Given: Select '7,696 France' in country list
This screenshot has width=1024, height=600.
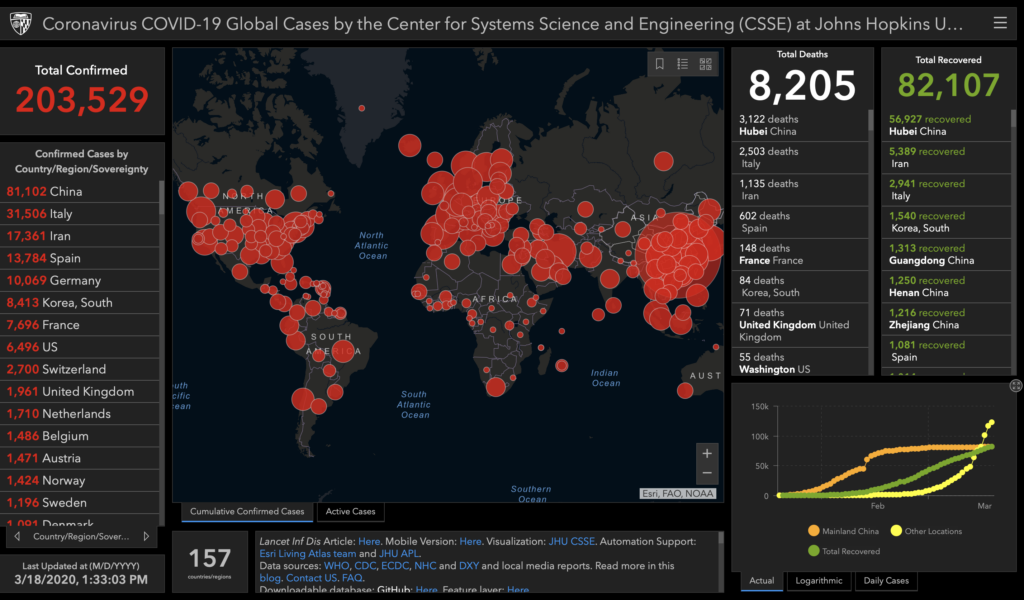Looking at the screenshot, I should coord(80,324).
